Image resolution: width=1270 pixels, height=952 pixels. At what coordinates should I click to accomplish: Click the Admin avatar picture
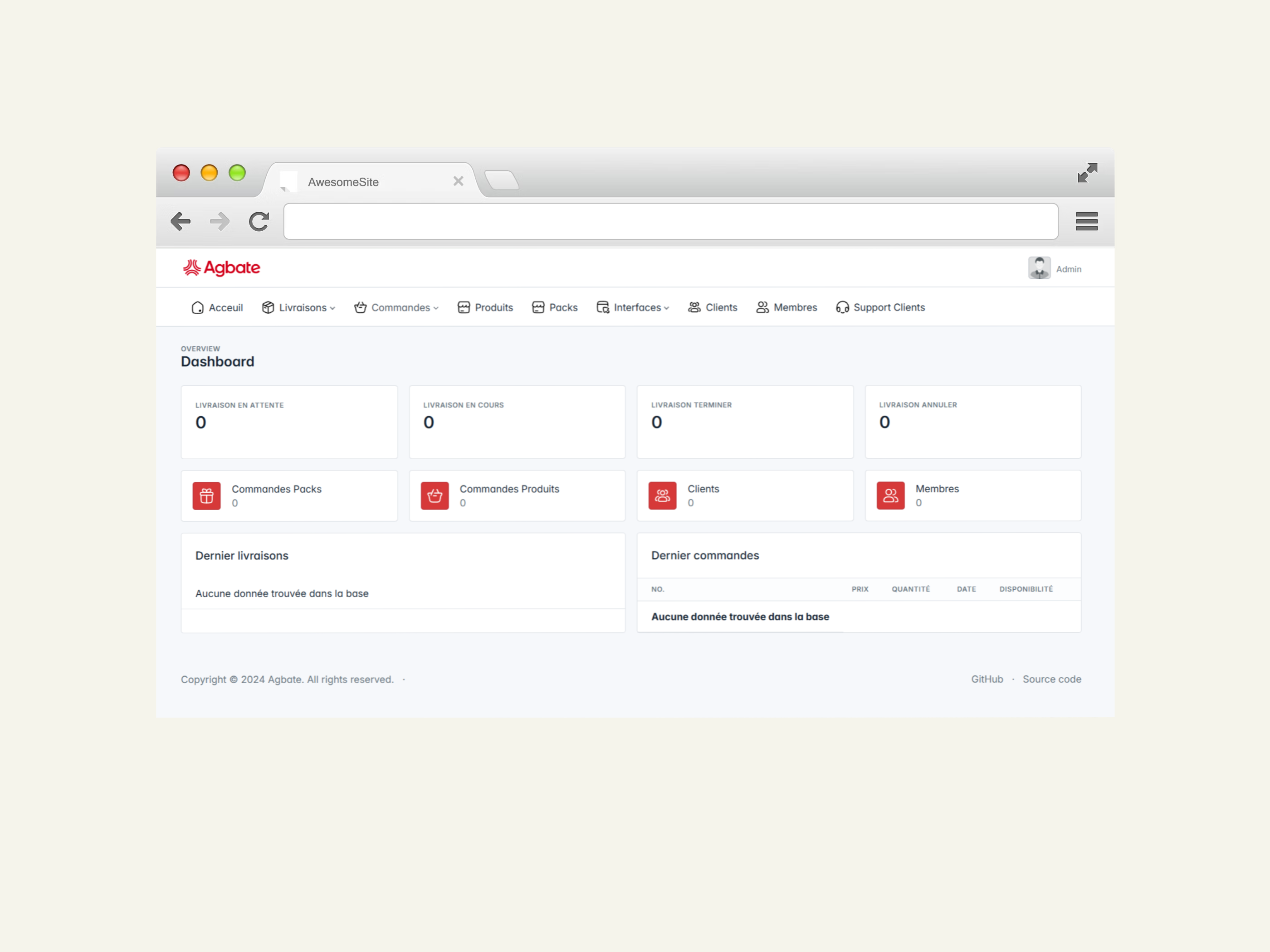(x=1039, y=268)
